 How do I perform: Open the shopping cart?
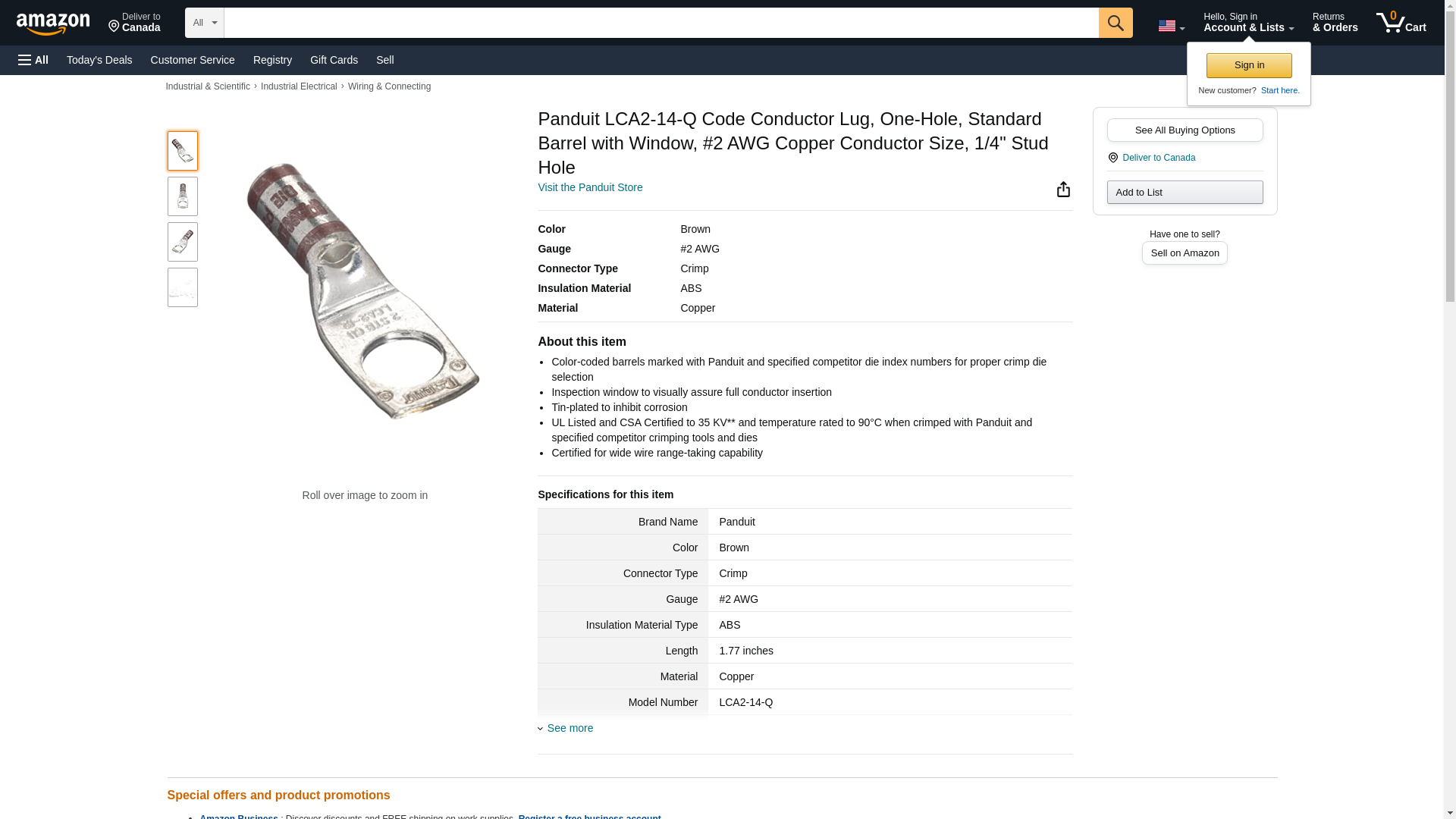click(x=1401, y=23)
